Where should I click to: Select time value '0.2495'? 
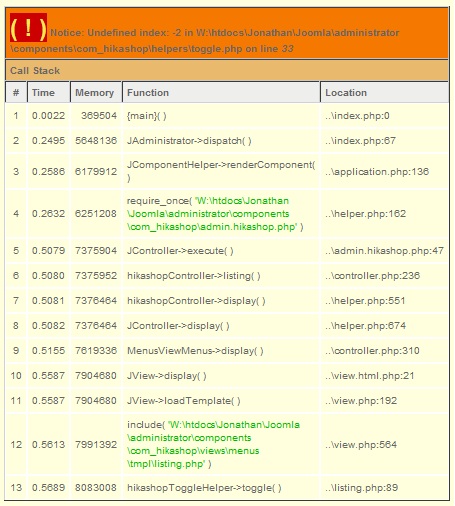pos(48,141)
